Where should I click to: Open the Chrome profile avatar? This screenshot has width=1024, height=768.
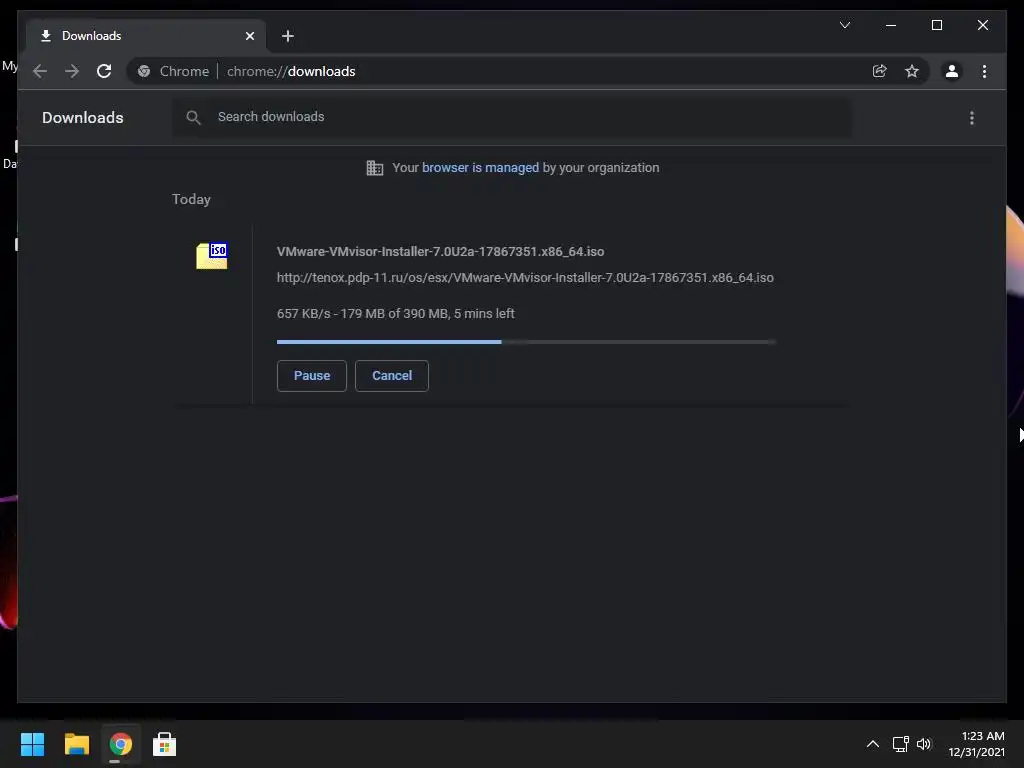952,71
